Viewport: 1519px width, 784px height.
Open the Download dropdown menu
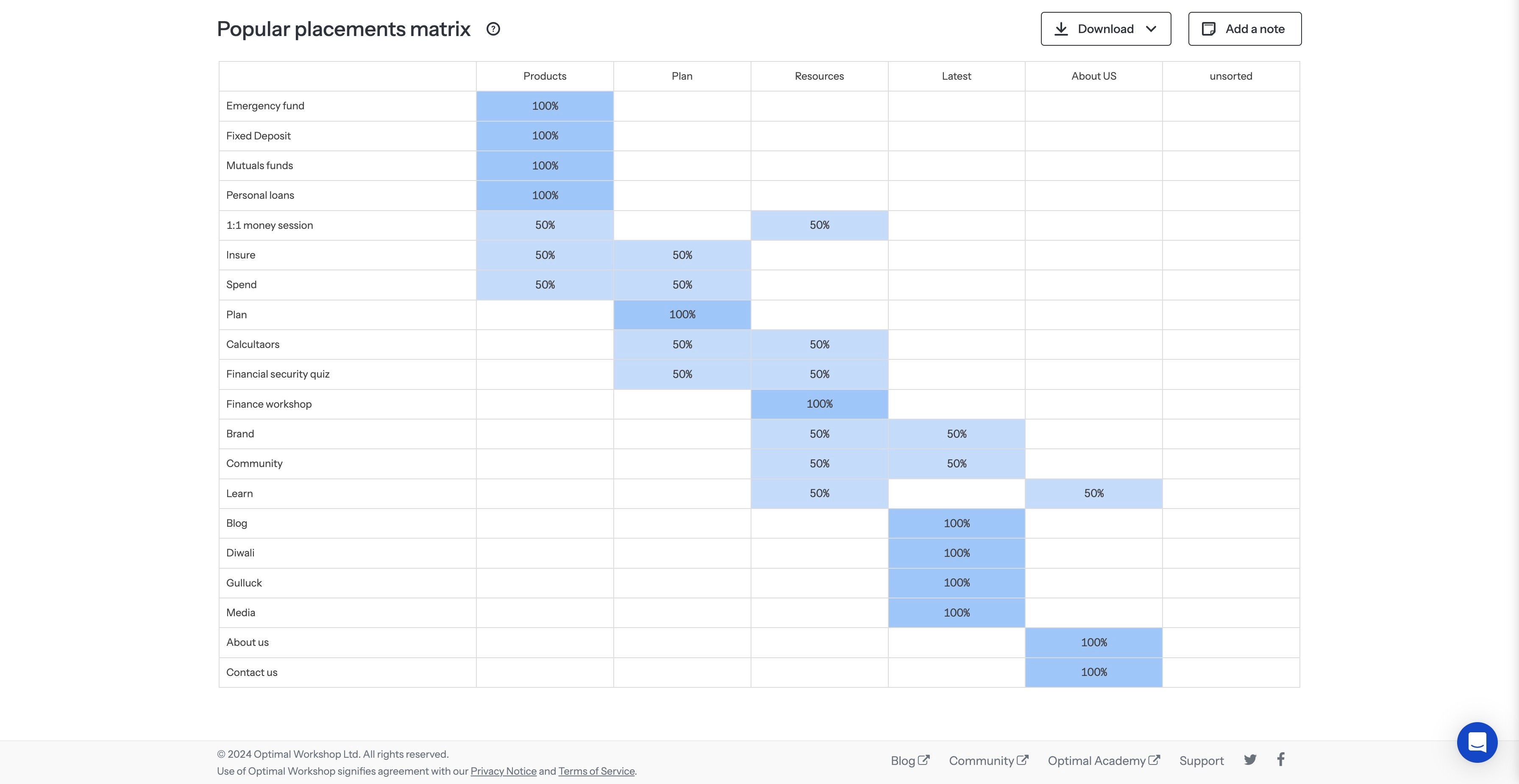tap(1105, 29)
